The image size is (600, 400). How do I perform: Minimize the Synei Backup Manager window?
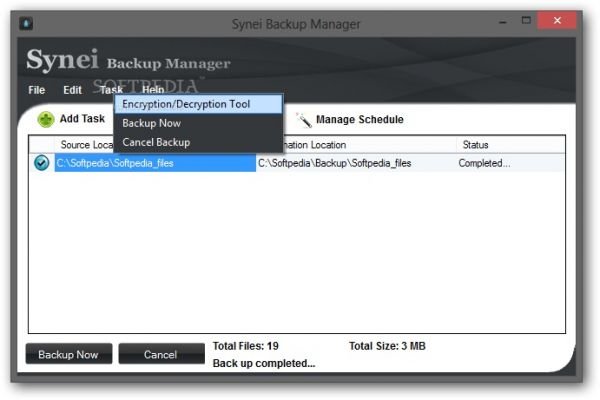pyautogui.click(x=503, y=22)
